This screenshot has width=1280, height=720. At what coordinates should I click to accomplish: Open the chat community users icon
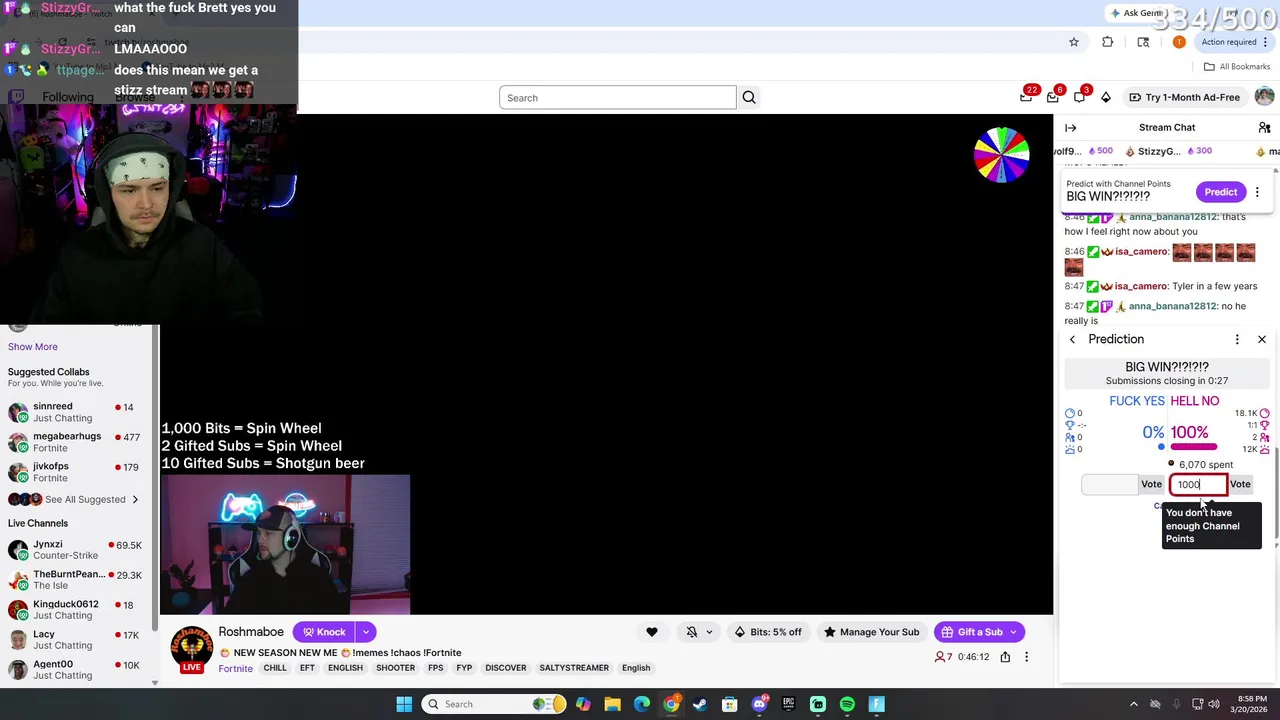click(1264, 127)
